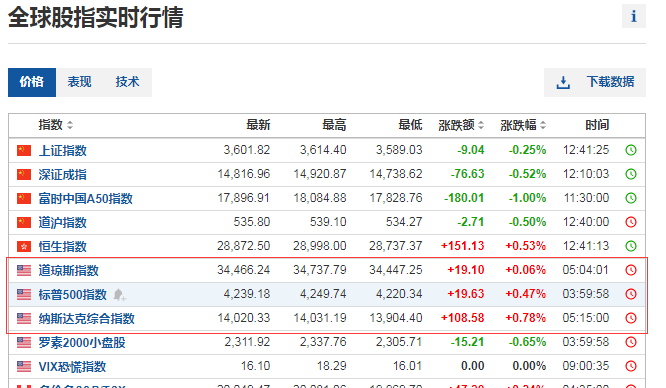Screen dimensions: 666x388
Task: Click the red clock icon in 标普500指数 row
Action: [x=631, y=294]
